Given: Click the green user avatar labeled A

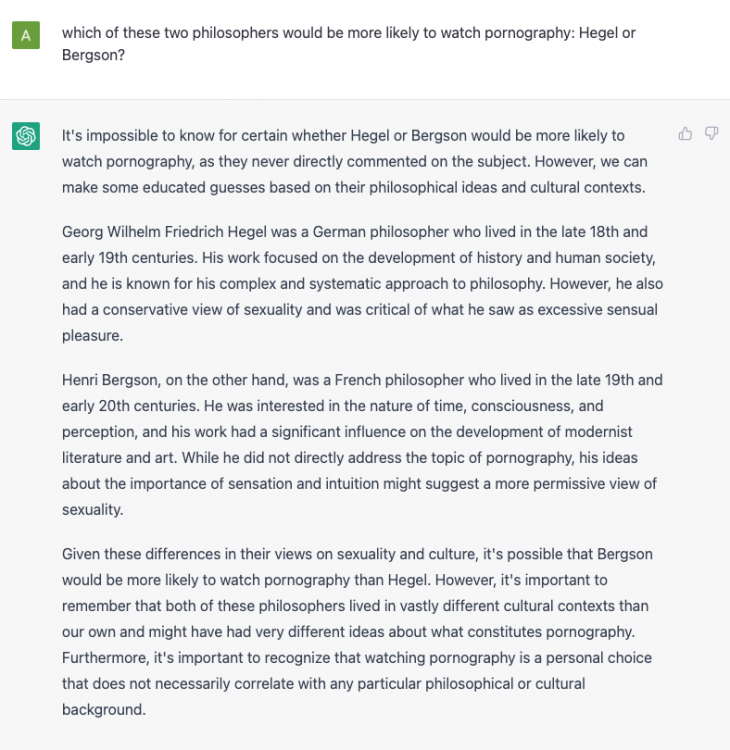Looking at the screenshot, I should 25,35.
